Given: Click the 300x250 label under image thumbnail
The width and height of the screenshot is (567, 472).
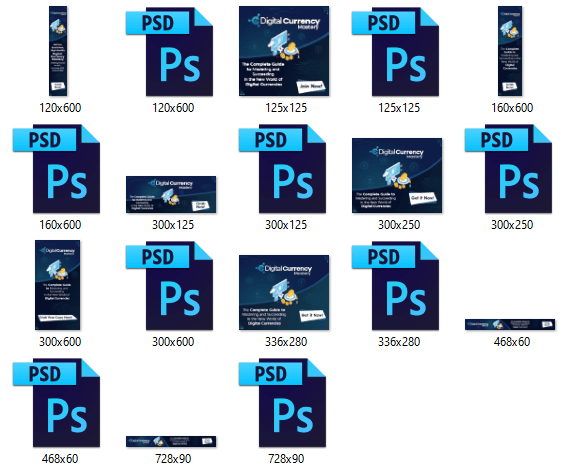Looking at the screenshot, I should point(399,225).
